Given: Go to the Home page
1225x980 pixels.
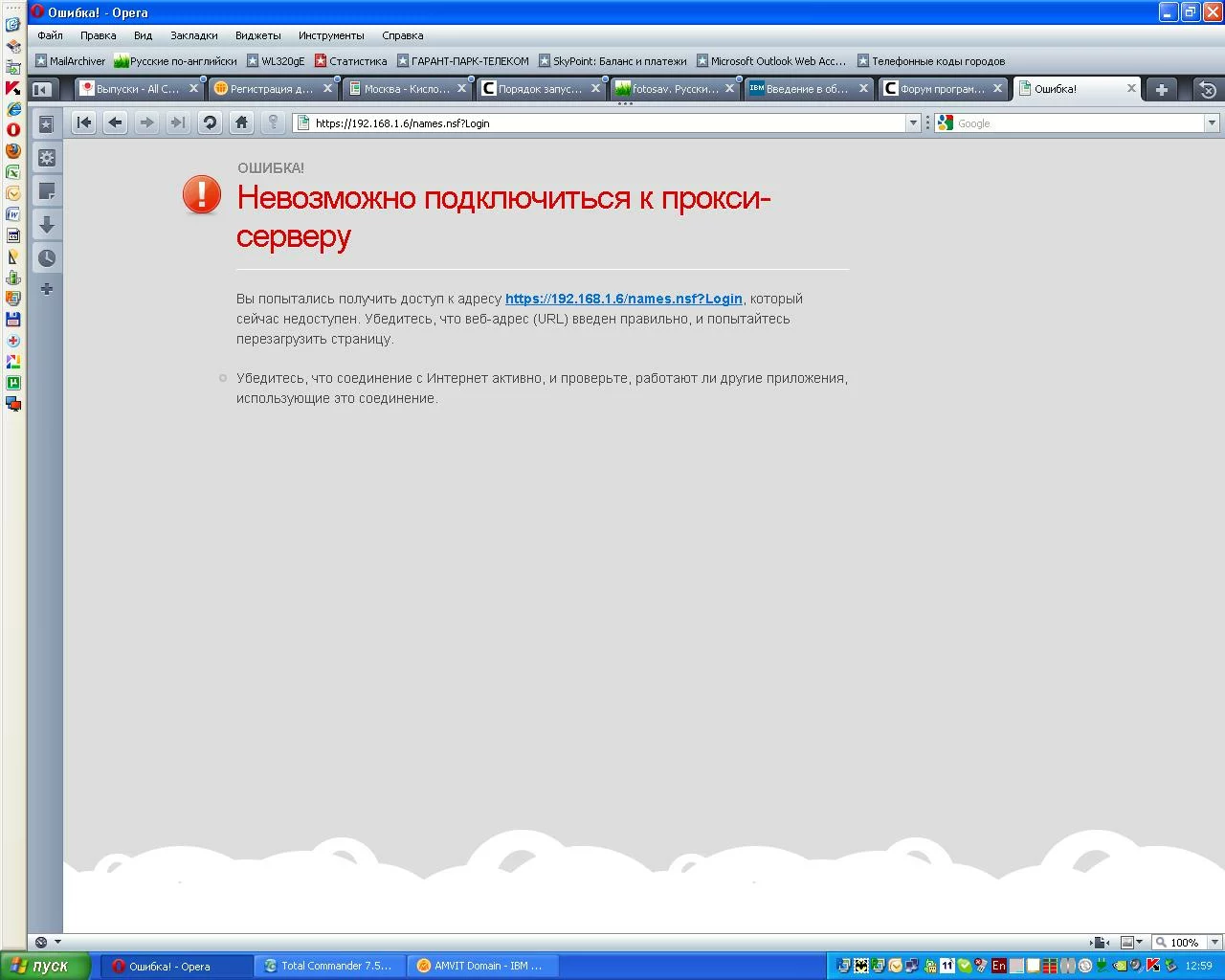Looking at the screenshot, I should click(241, 122).
